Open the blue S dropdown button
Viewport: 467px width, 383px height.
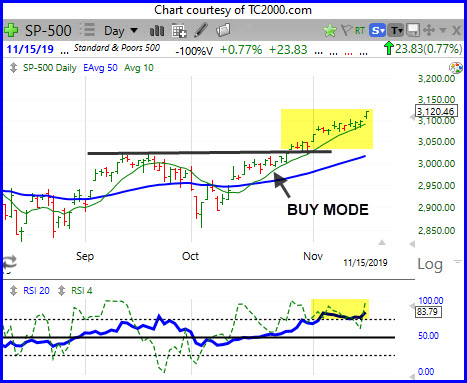pyautogui.click(x=377, y=31)
